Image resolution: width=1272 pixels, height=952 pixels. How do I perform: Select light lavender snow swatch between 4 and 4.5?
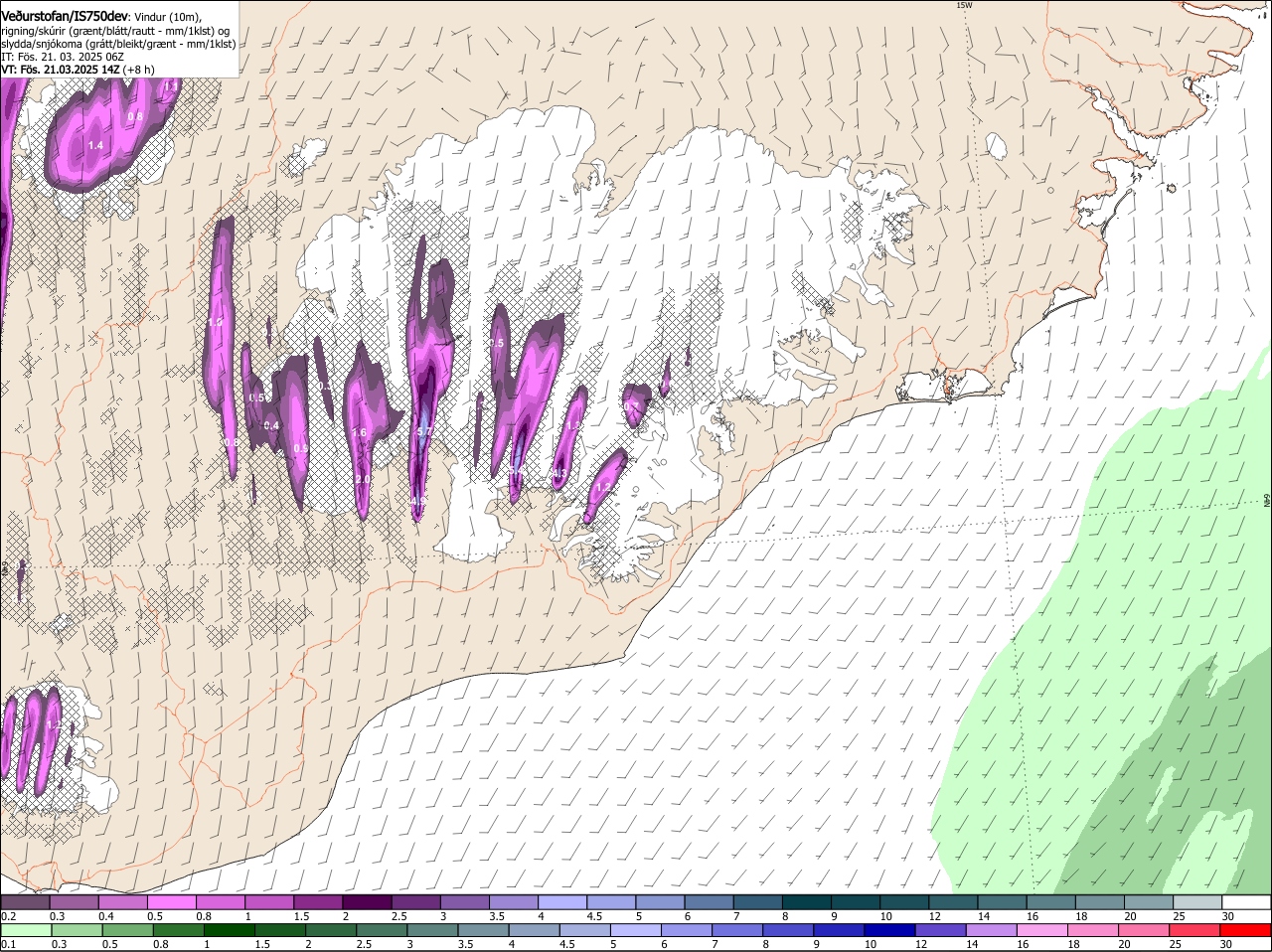[562, 902]
